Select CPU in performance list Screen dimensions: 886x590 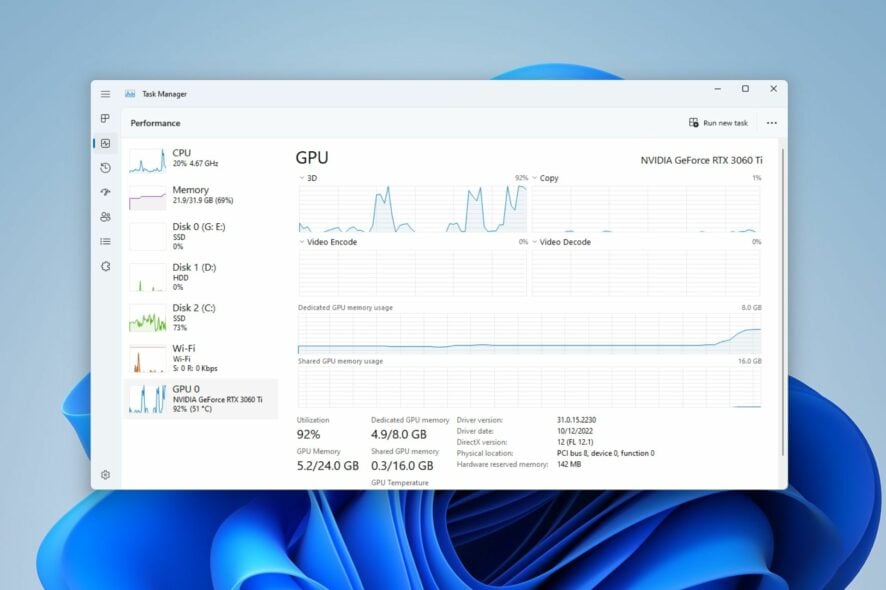tap(201, 160)
